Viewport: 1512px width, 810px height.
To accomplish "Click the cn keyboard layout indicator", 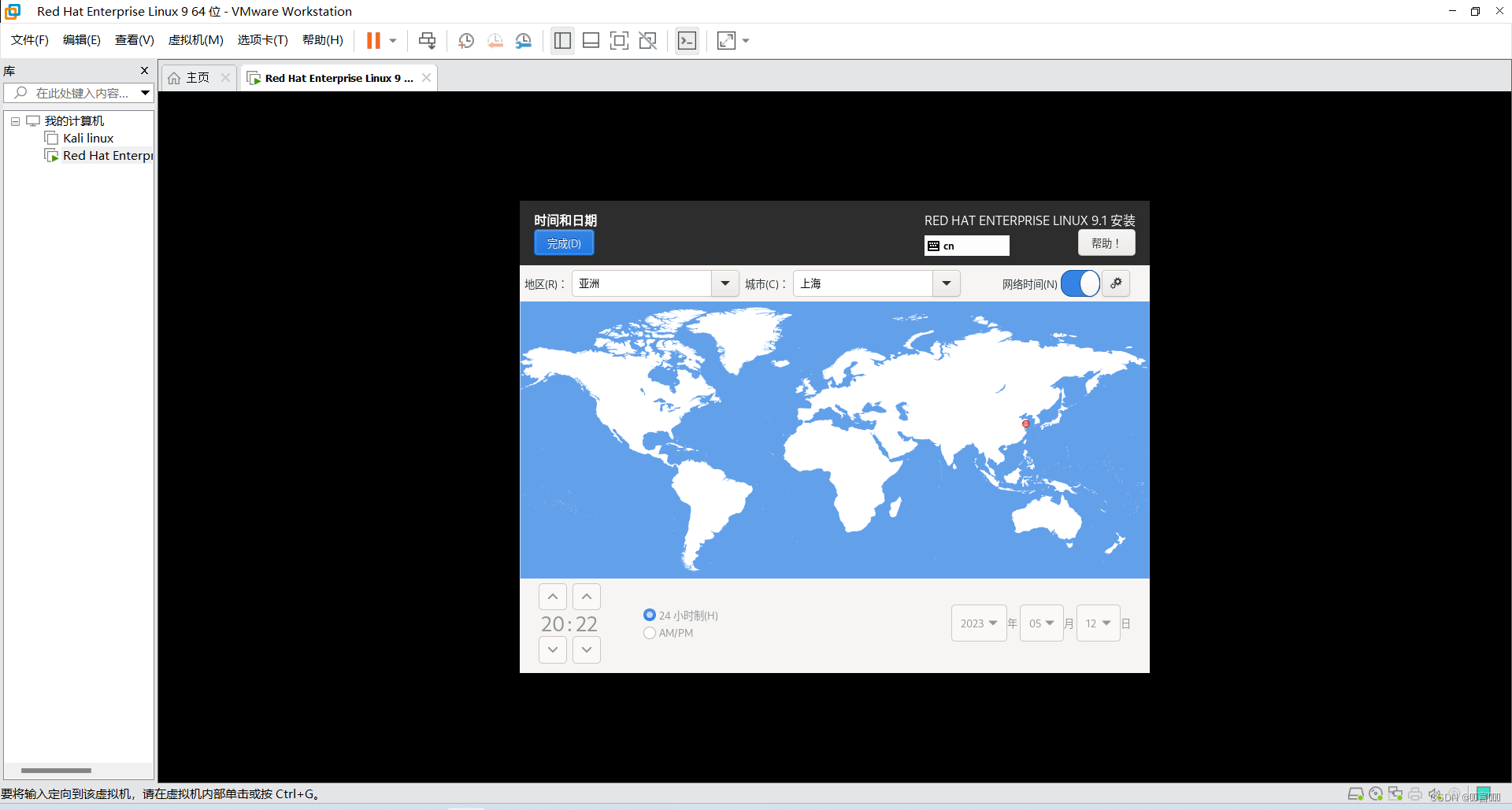I will pos(967,246).
